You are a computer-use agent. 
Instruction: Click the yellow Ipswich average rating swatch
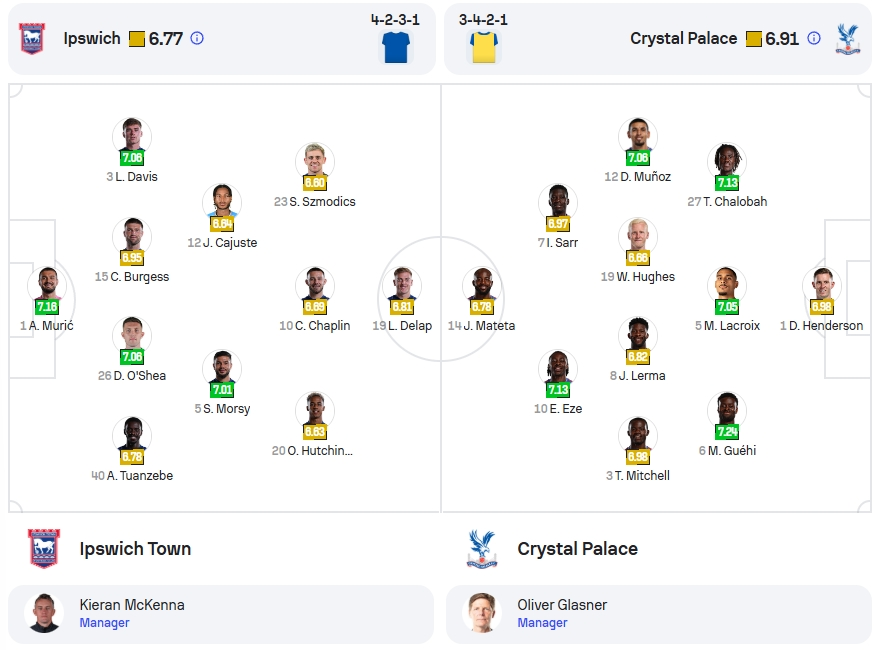point(137,39)
